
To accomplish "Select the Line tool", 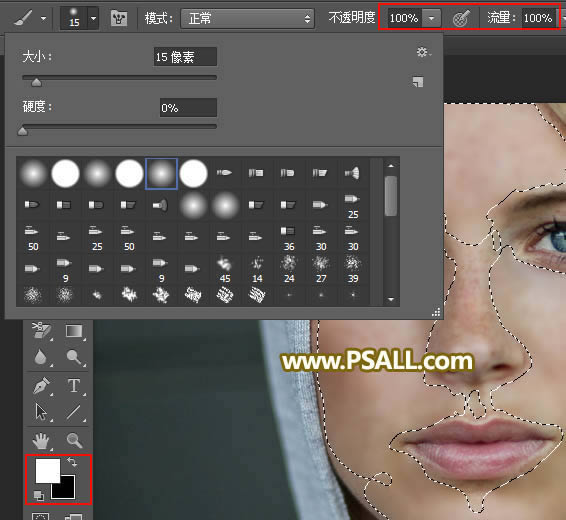I will [74, 412].
